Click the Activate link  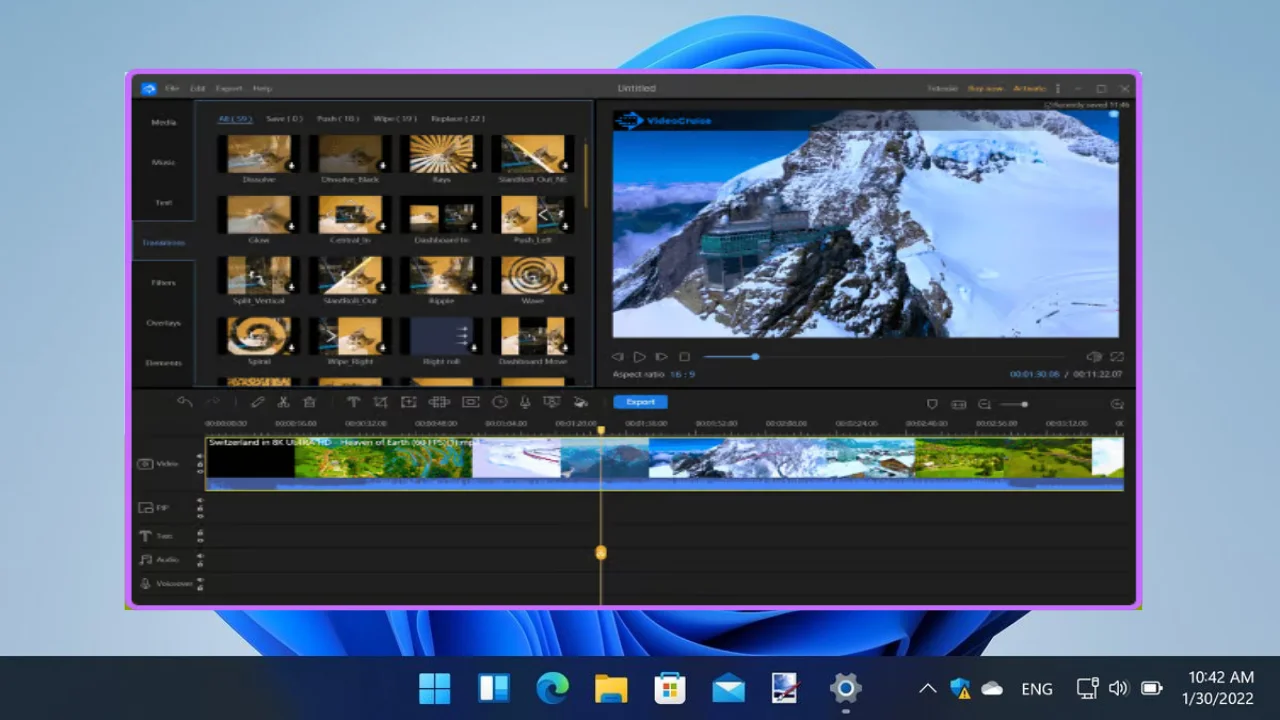[x=1029, y=88]
